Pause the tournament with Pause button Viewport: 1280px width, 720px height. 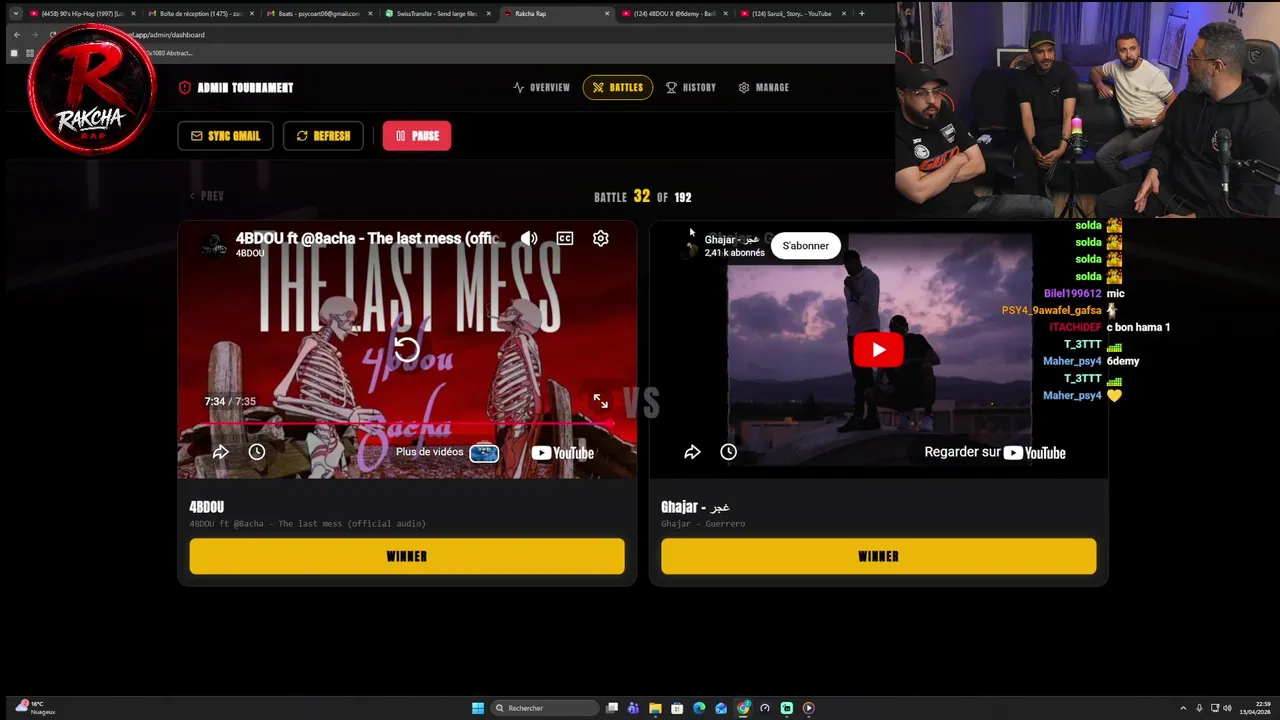[417, 136]
